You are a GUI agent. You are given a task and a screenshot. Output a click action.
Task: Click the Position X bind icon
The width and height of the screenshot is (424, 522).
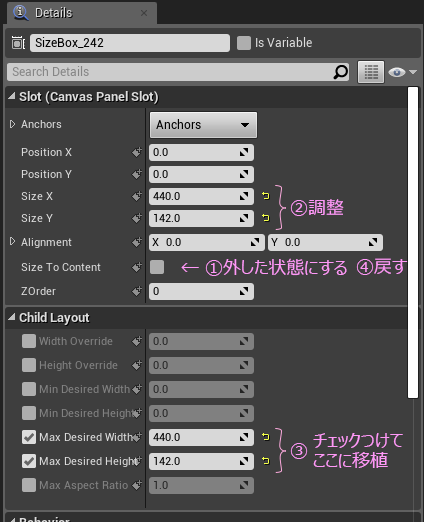coord(137,152)
